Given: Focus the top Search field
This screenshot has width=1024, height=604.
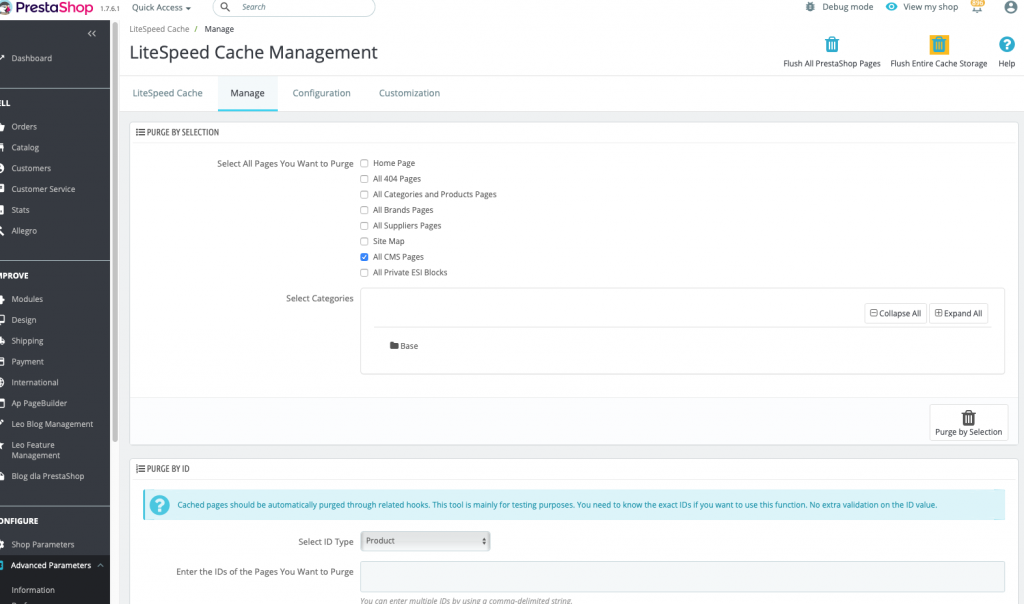Looking at the screenshot, I should pos(294,8).
